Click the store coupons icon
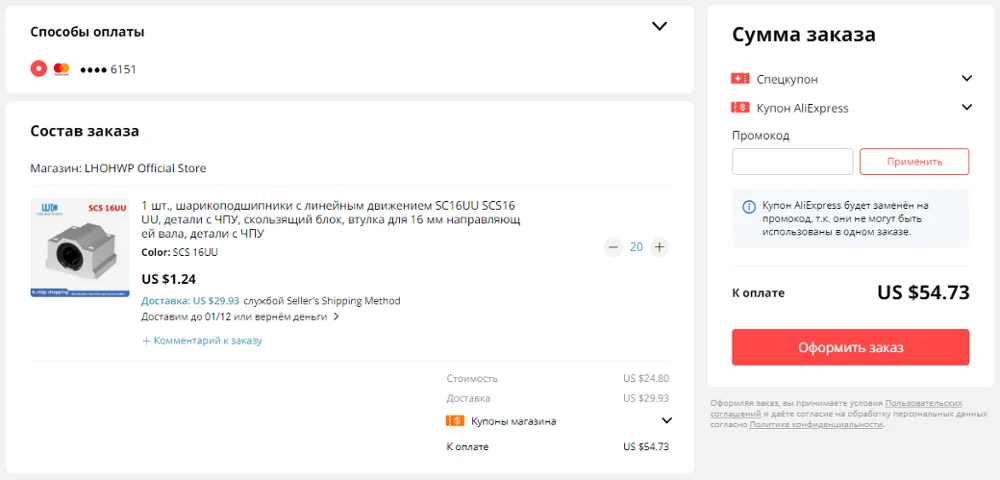Screen dimensions: 1000x480 click(454, 421)
